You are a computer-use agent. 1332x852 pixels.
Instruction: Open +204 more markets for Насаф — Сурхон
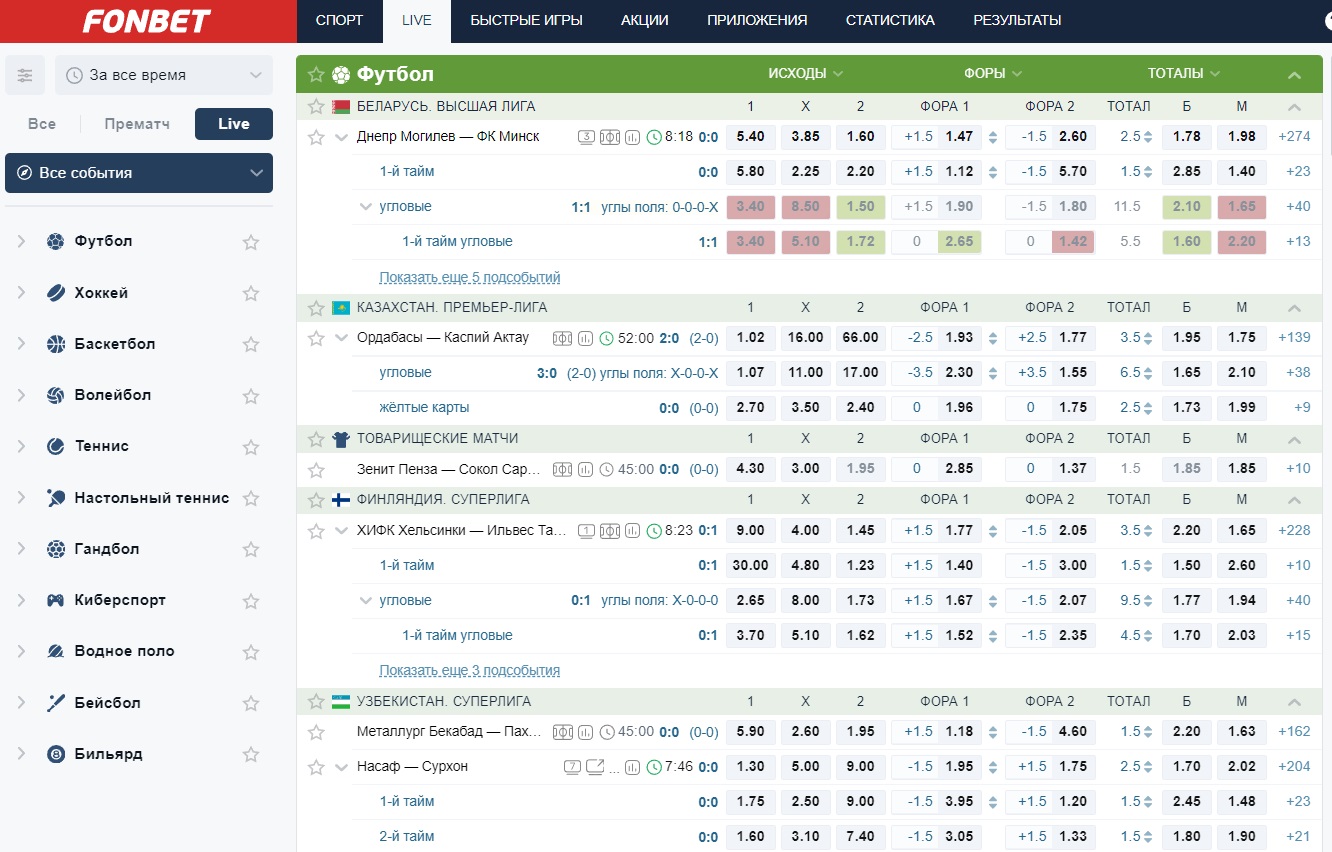point(1294,767)
